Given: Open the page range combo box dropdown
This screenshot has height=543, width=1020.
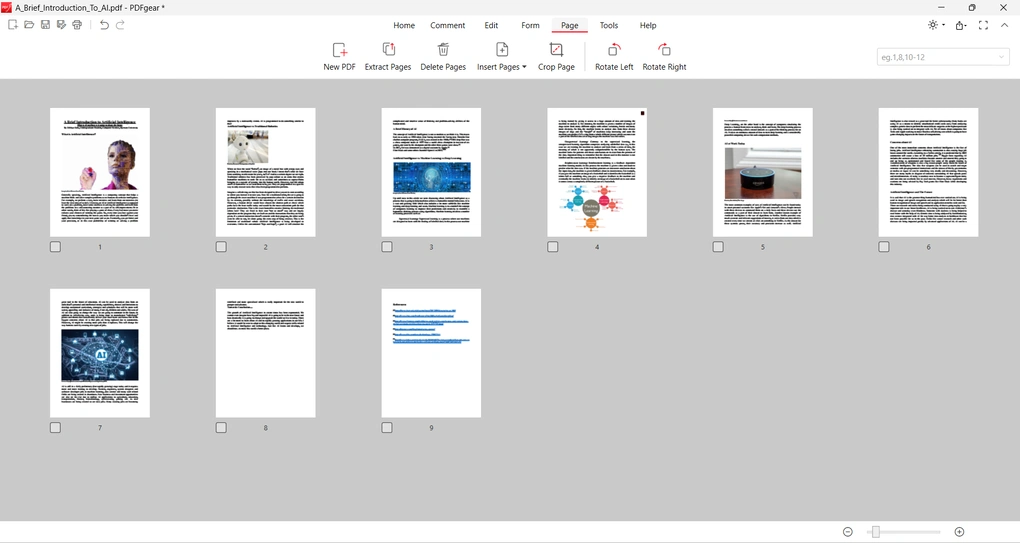Looking at the screenshot, I should (1001, 58).
